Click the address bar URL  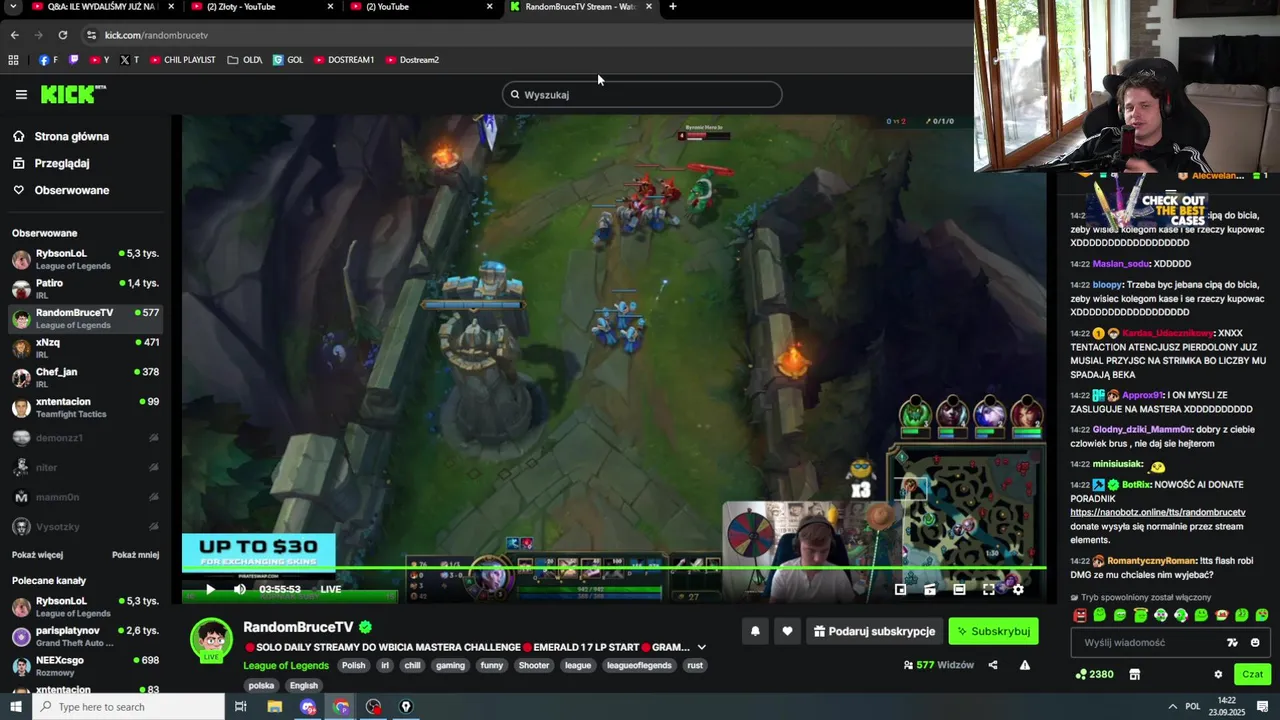[x=156, y=35]
